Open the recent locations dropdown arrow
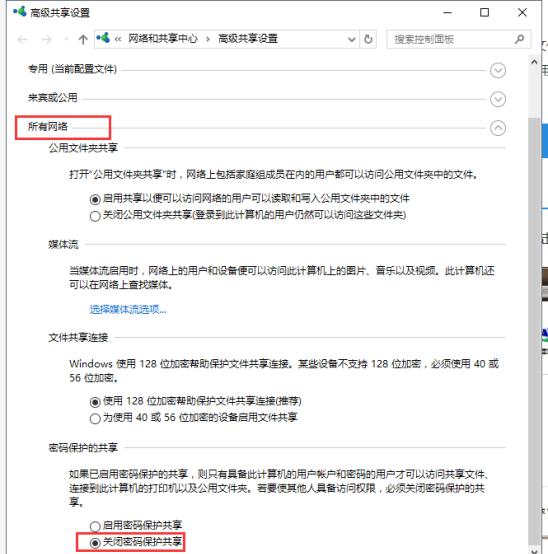Viewport: 548px width, 554px height. click(66, 39)
